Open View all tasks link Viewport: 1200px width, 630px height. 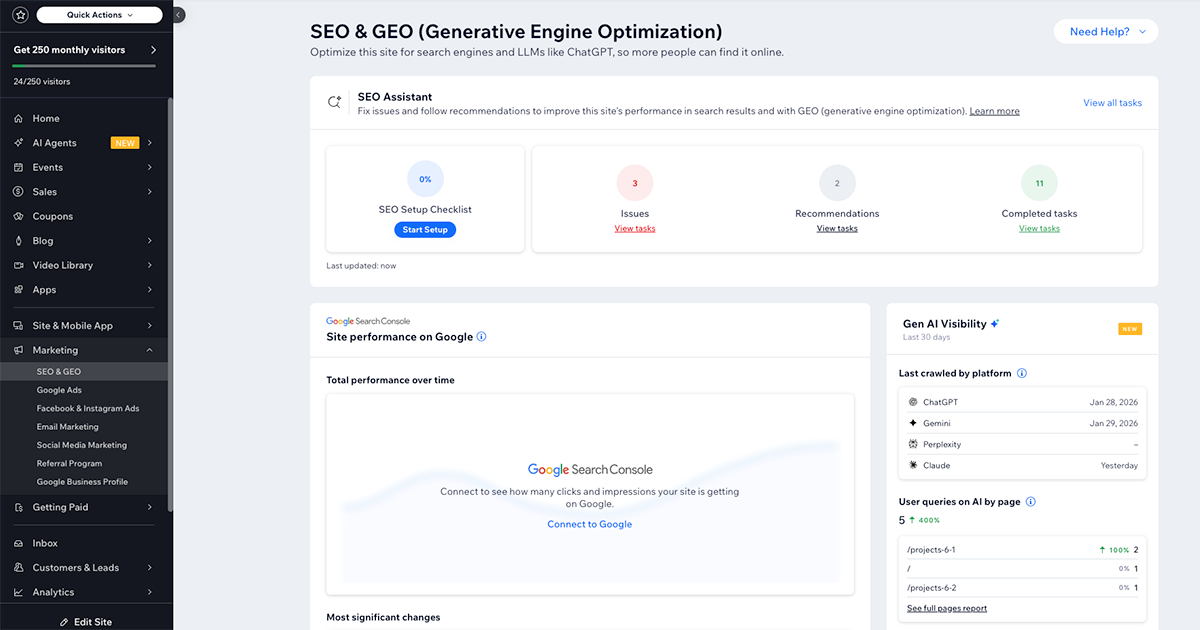point(1112,103)
